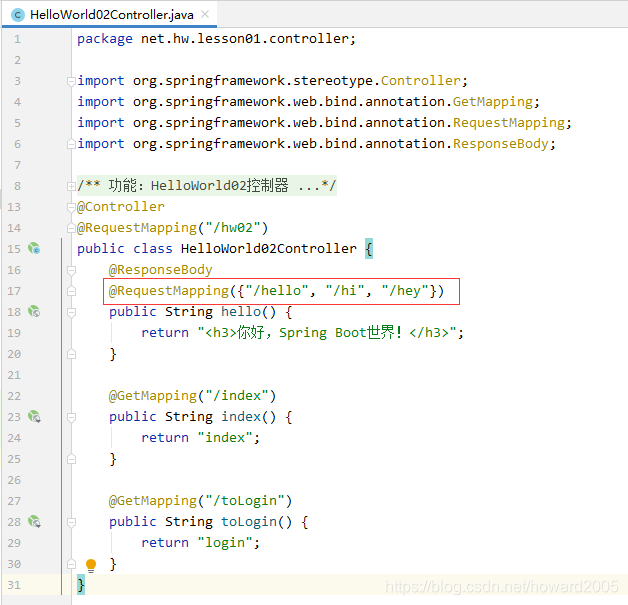The width and height of the screenshot is (628, 605).
Task: Click the highlighted opening brace on line 15
Action: [x=369, y=249]
